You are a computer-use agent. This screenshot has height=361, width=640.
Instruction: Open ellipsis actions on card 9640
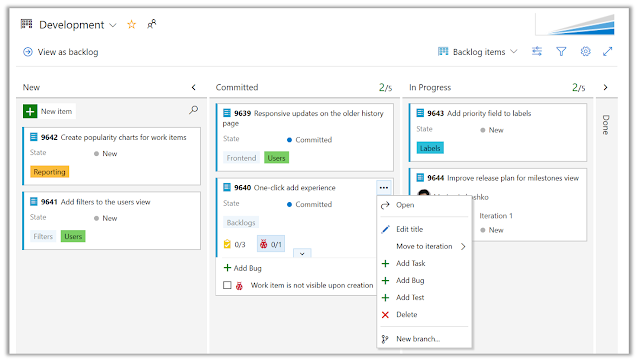[384, 188]
